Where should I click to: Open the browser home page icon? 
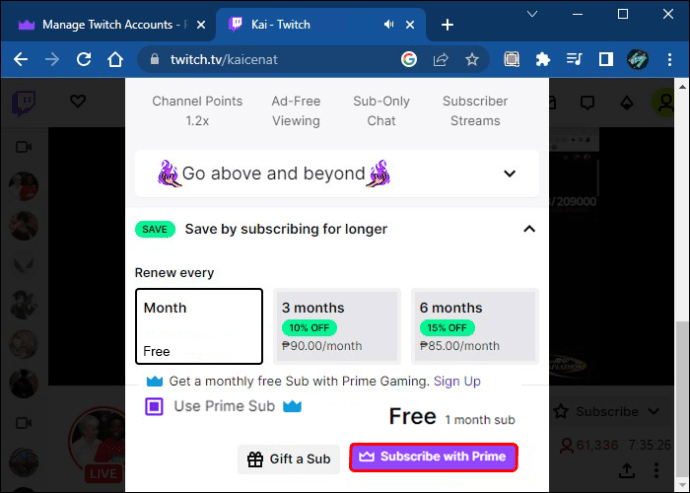[115, 59]
